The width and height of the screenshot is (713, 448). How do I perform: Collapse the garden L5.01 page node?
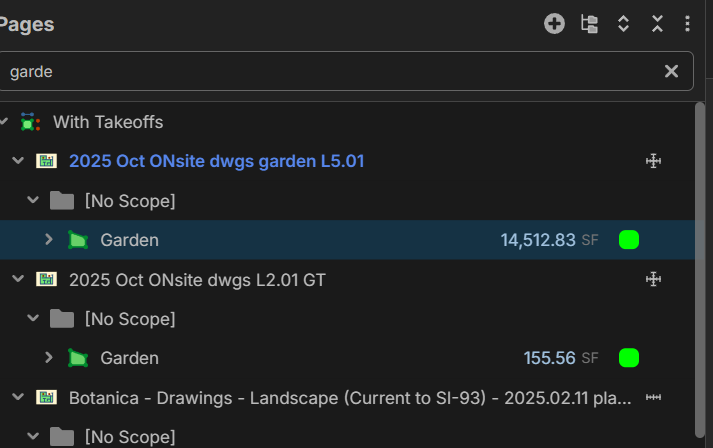point(17,161)
